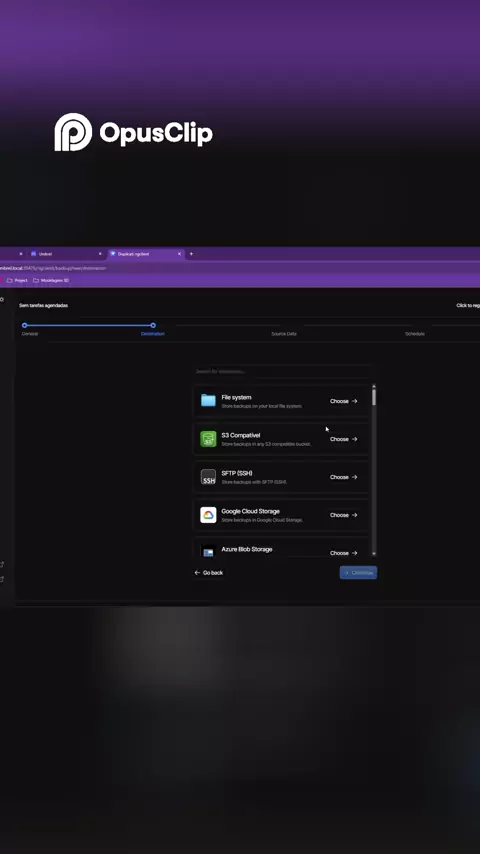Image resolution: width=480 pixels, height=854 pixels.
Task: Click the 'S3 Compatível' title text
Action: pos(241,435)
